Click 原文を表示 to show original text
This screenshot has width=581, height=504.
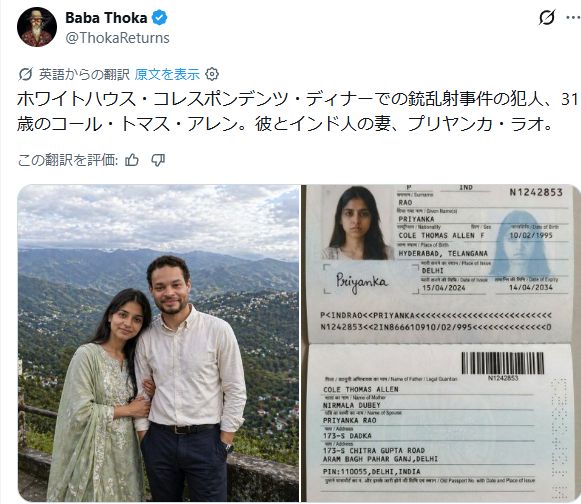(167, 74)
